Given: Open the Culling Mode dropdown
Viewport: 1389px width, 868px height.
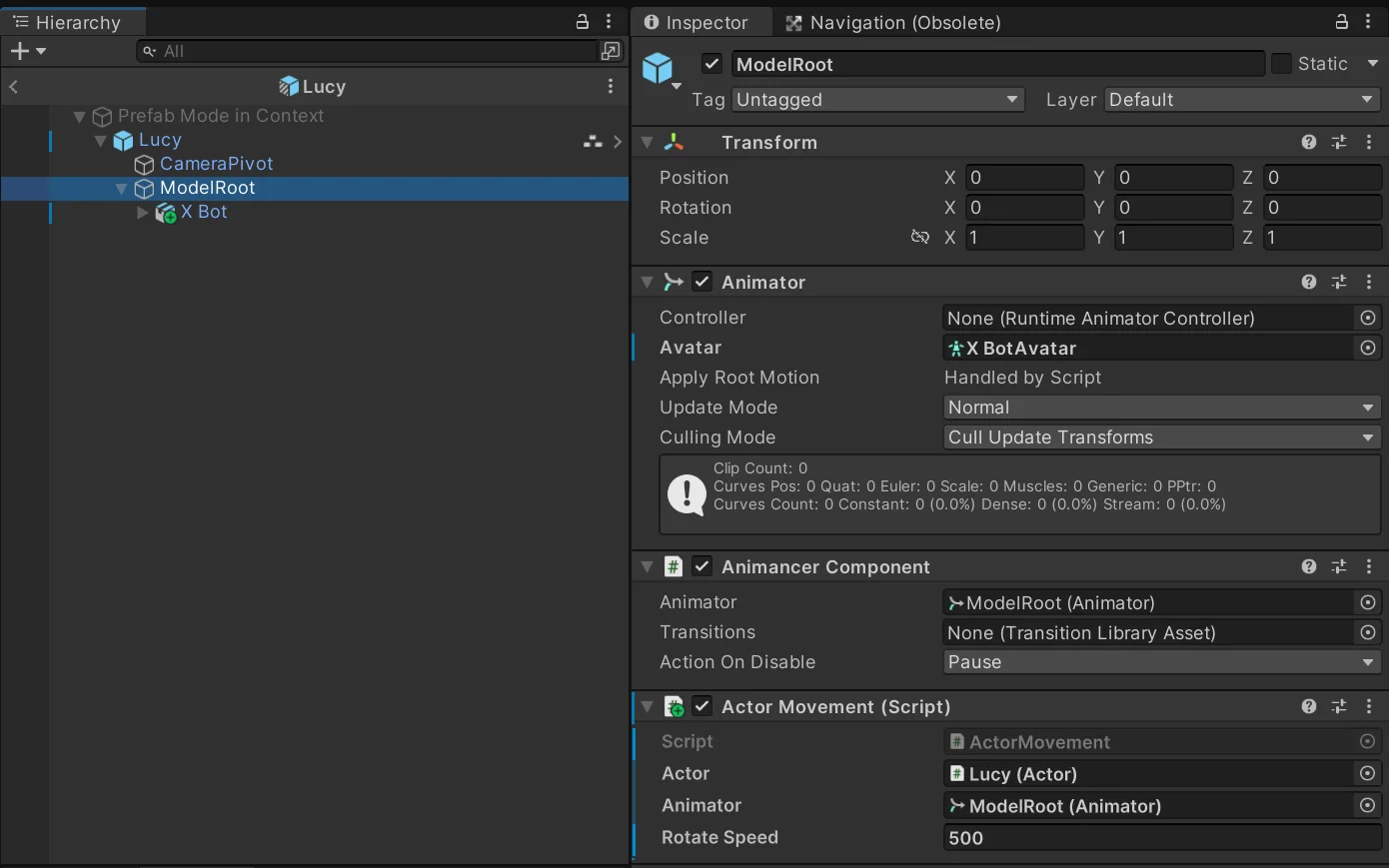Looking at the screenshot, I should 1161,437.
